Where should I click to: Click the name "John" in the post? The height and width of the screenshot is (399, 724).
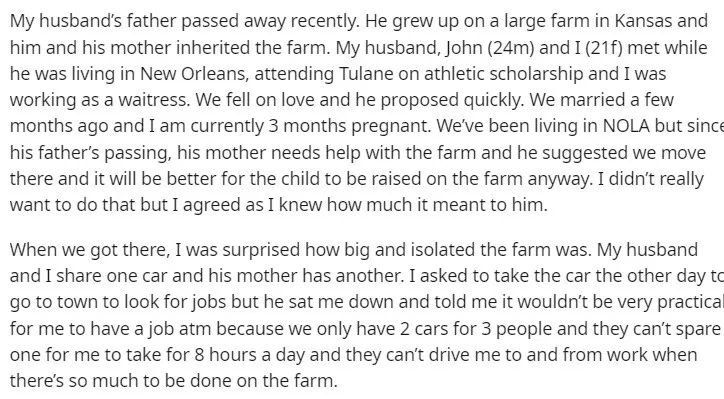pyautogui.click(x=463, y=48)
